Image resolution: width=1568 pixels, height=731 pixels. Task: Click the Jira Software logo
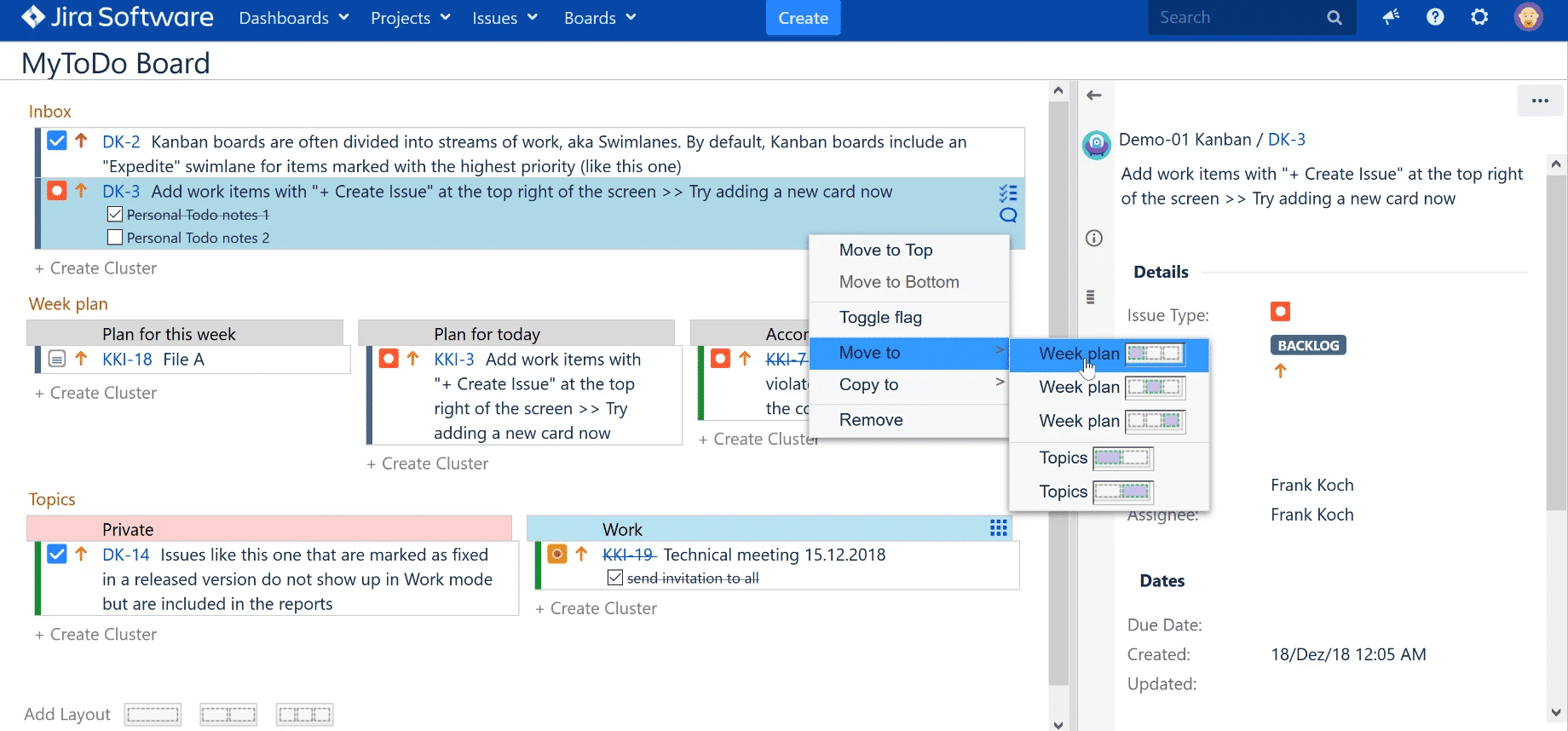click(118, 17)
